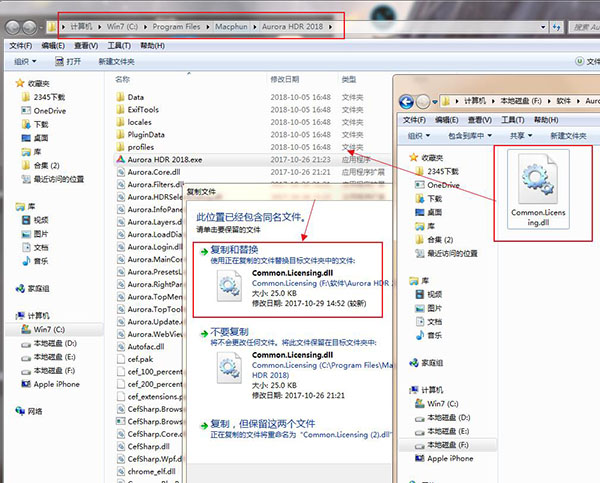Open 查看(V) menu in left window
Screen dimensions: 600x483
click(x=86, y=46)
